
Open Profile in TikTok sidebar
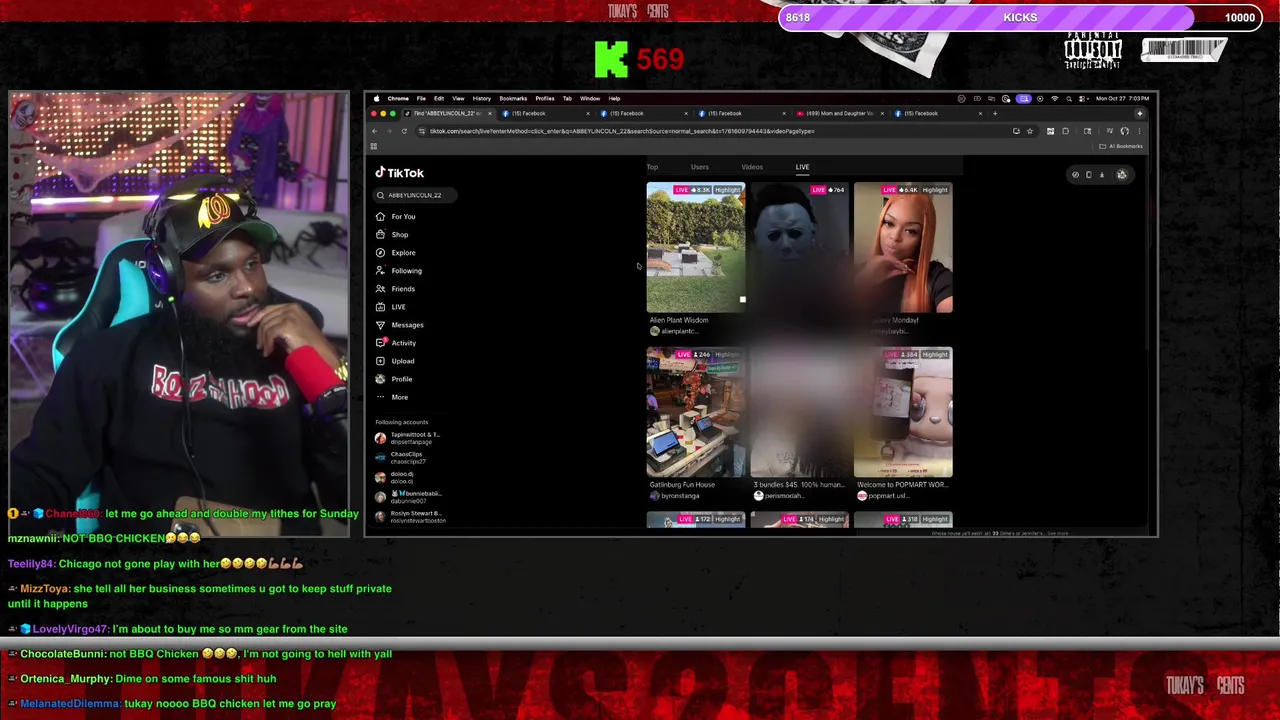point(394,378)
